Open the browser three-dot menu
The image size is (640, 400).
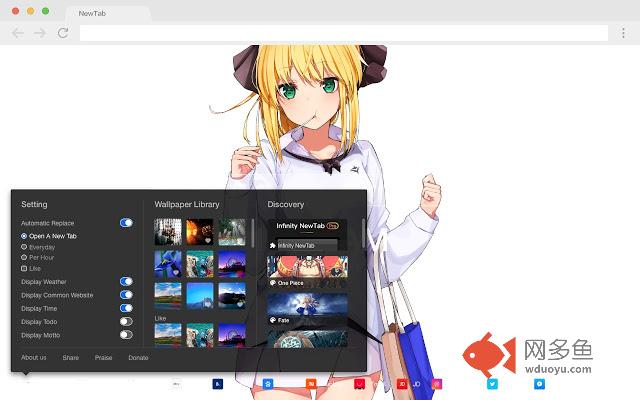point(623,33)
